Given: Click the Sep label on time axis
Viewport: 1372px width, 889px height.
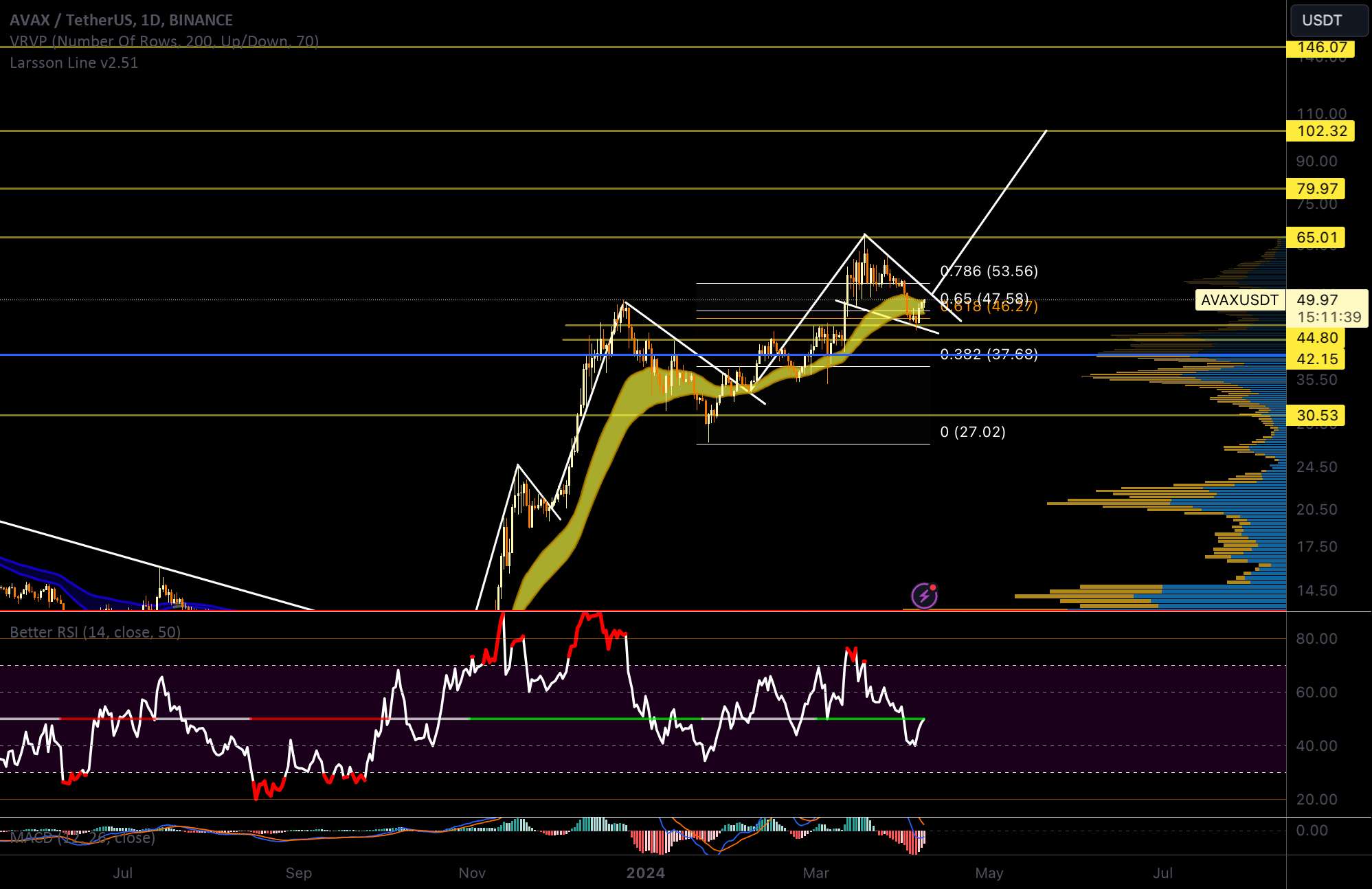Looking at the screenshot, I should (299, 873).
